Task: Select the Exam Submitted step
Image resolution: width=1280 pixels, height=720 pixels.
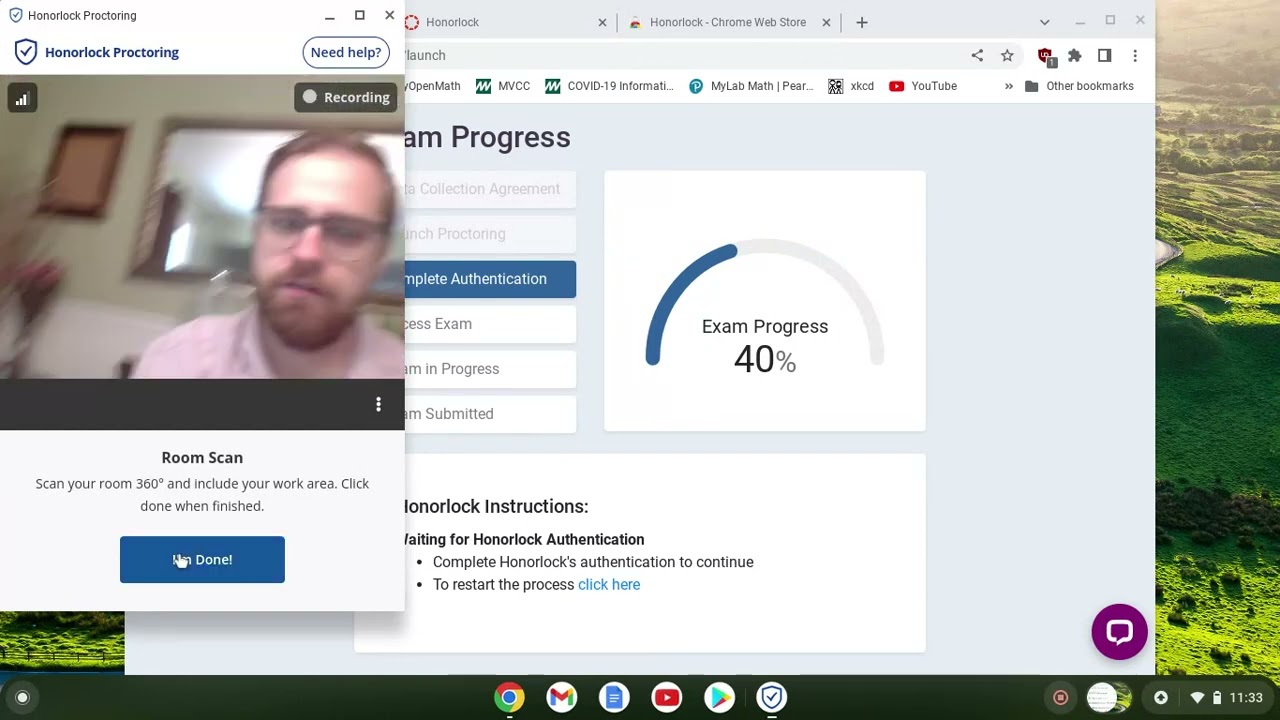Action: click(x=490, y=414)
